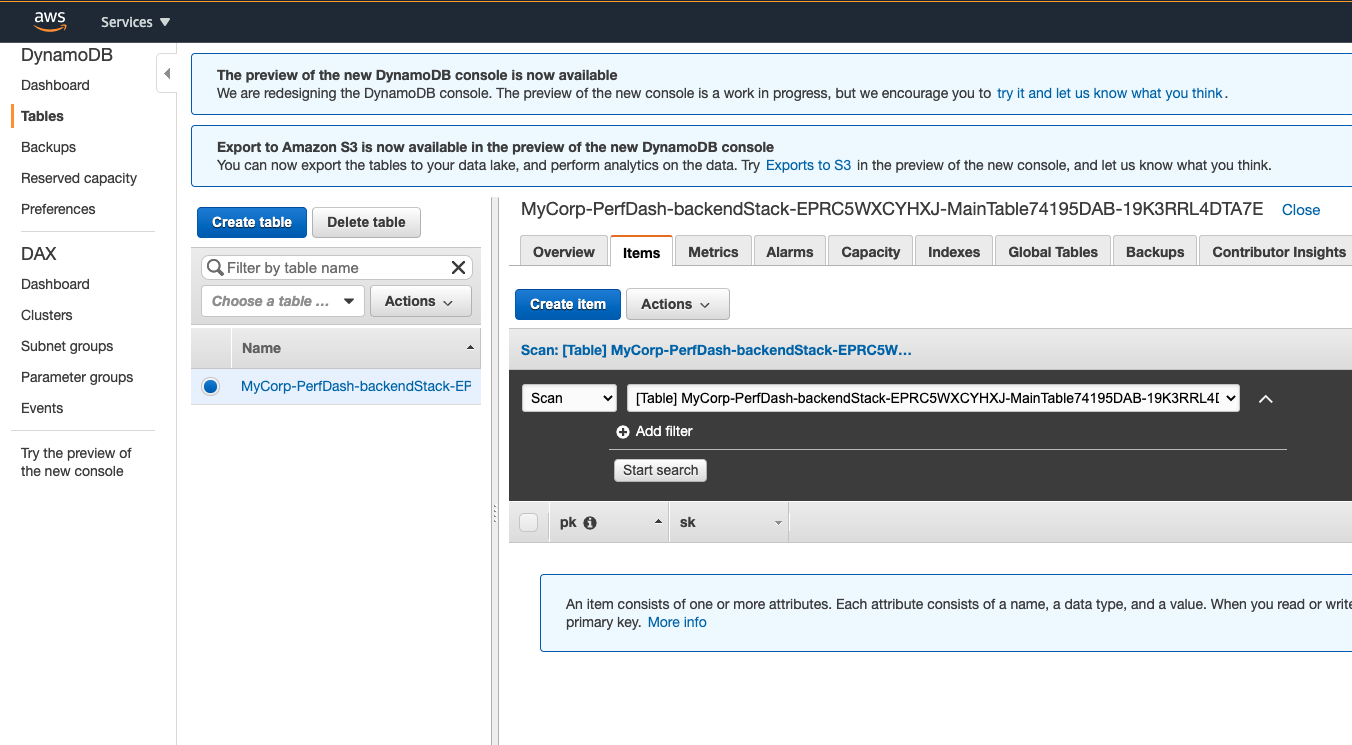Screen dimensions: 1352x745
Task: Select the Items tab
Action: point(641,252)
